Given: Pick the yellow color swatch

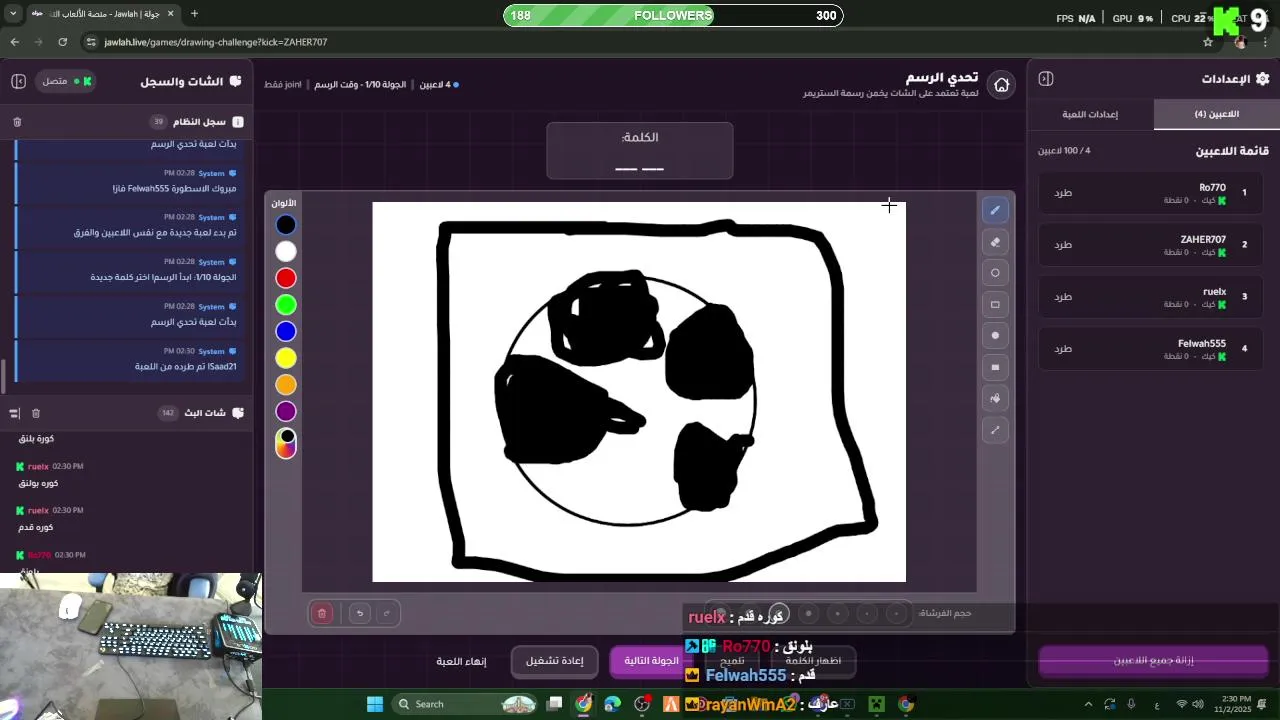Looking at the screenshot, I should [286, 358].
